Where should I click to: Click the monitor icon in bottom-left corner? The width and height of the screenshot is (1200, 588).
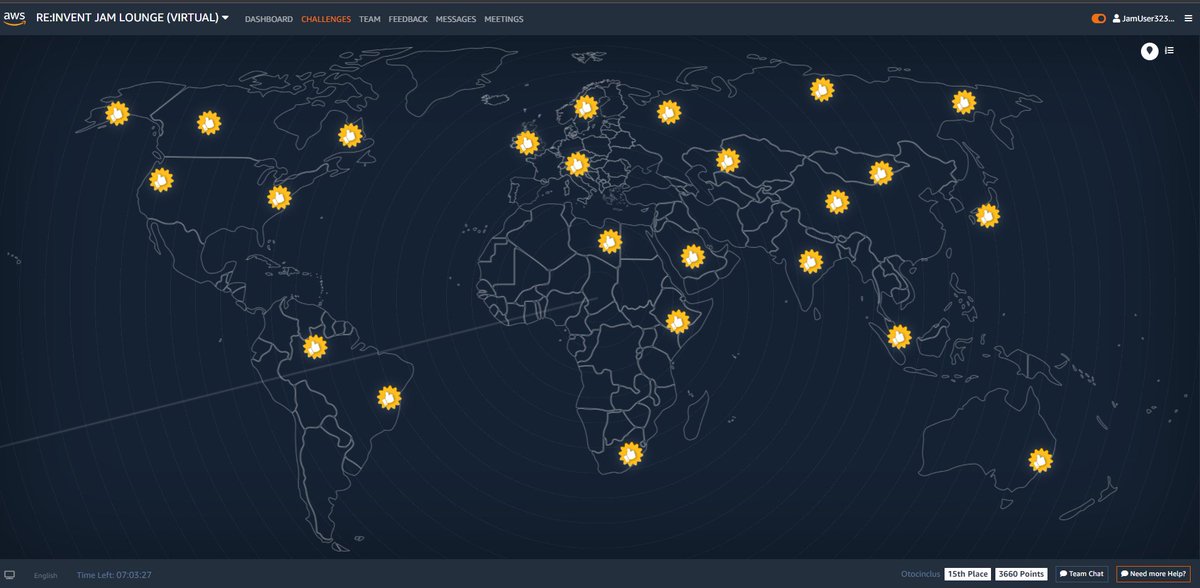click(11, 575)
